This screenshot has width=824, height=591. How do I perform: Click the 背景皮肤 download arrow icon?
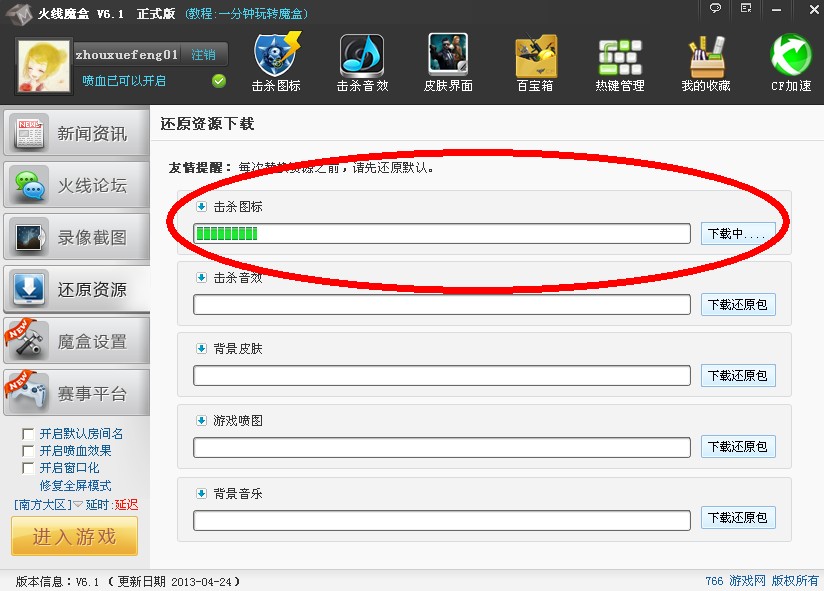[201, 348]
